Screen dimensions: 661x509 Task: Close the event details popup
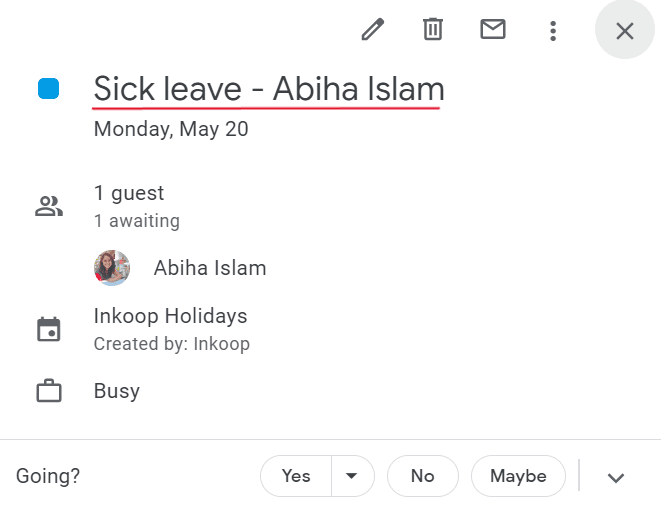coord(624,31)
